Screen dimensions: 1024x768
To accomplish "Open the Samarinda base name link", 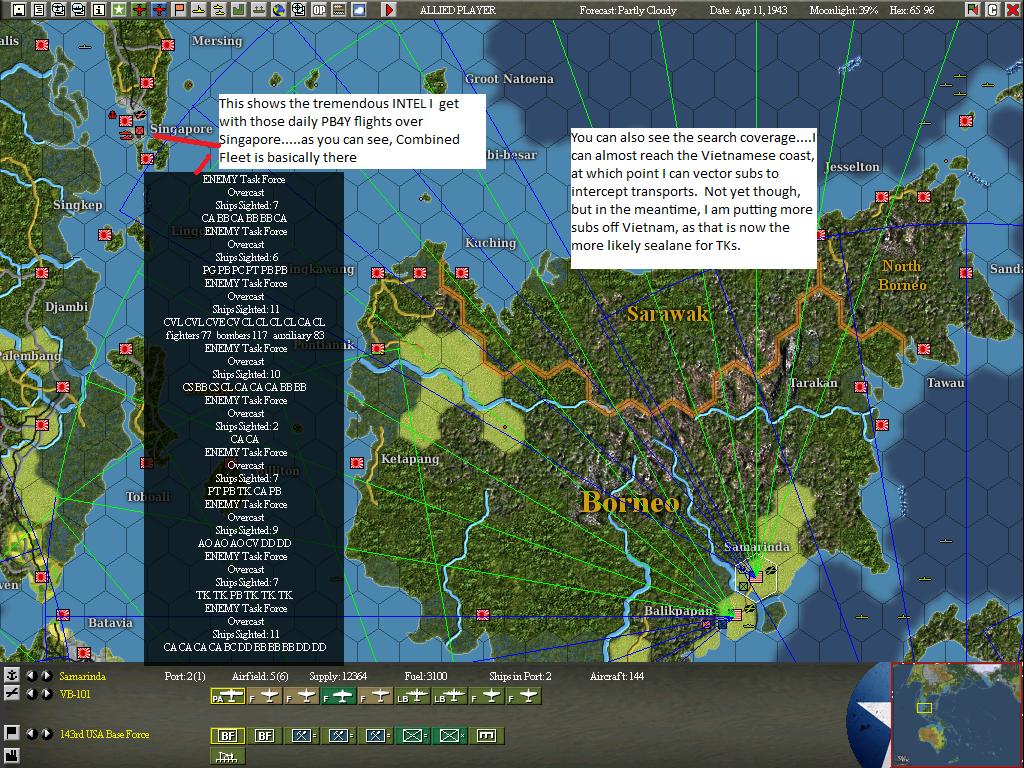I will coord(82,677).
